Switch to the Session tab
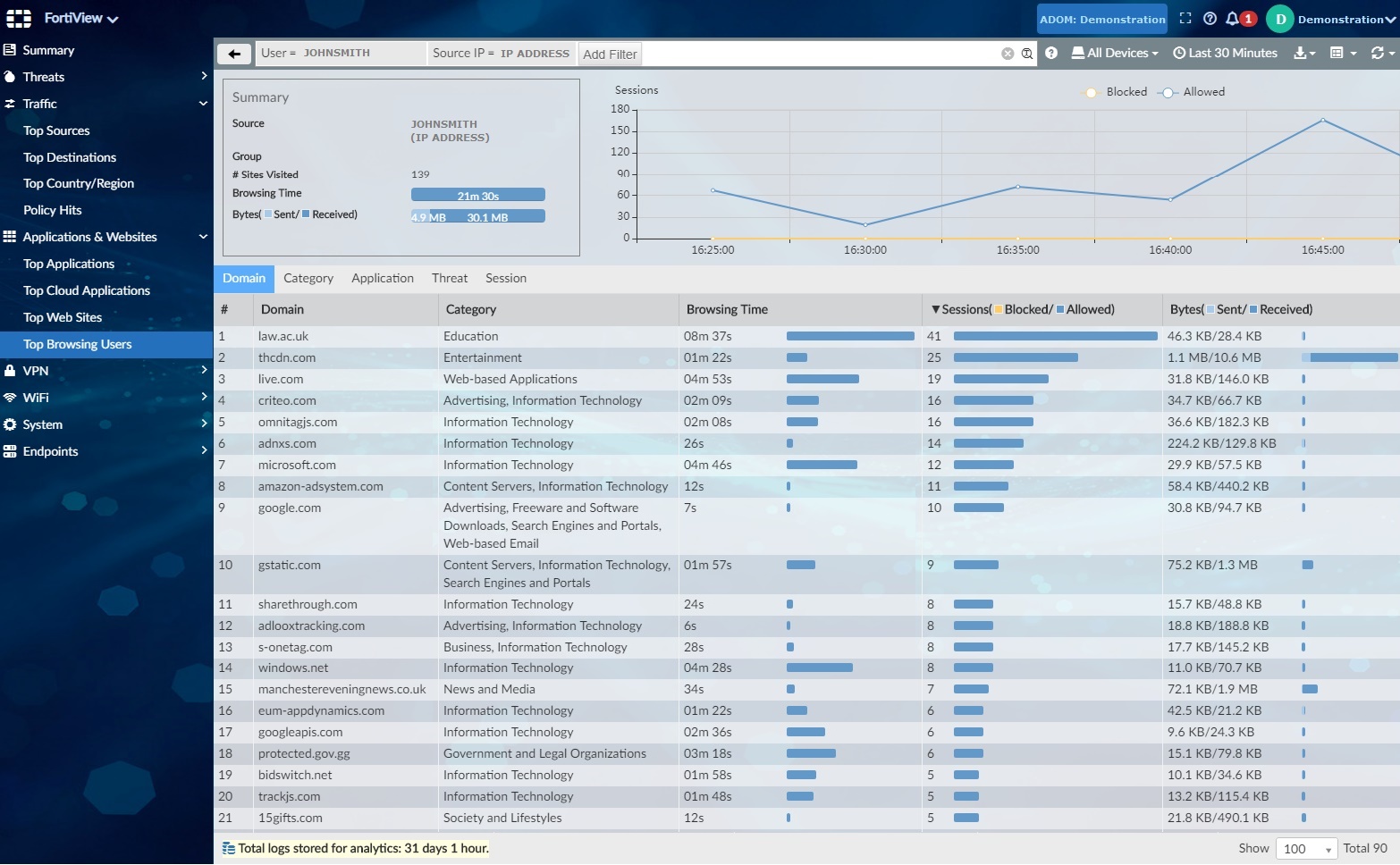Viewport: 1400px width, 865px height. click(506, 279)
